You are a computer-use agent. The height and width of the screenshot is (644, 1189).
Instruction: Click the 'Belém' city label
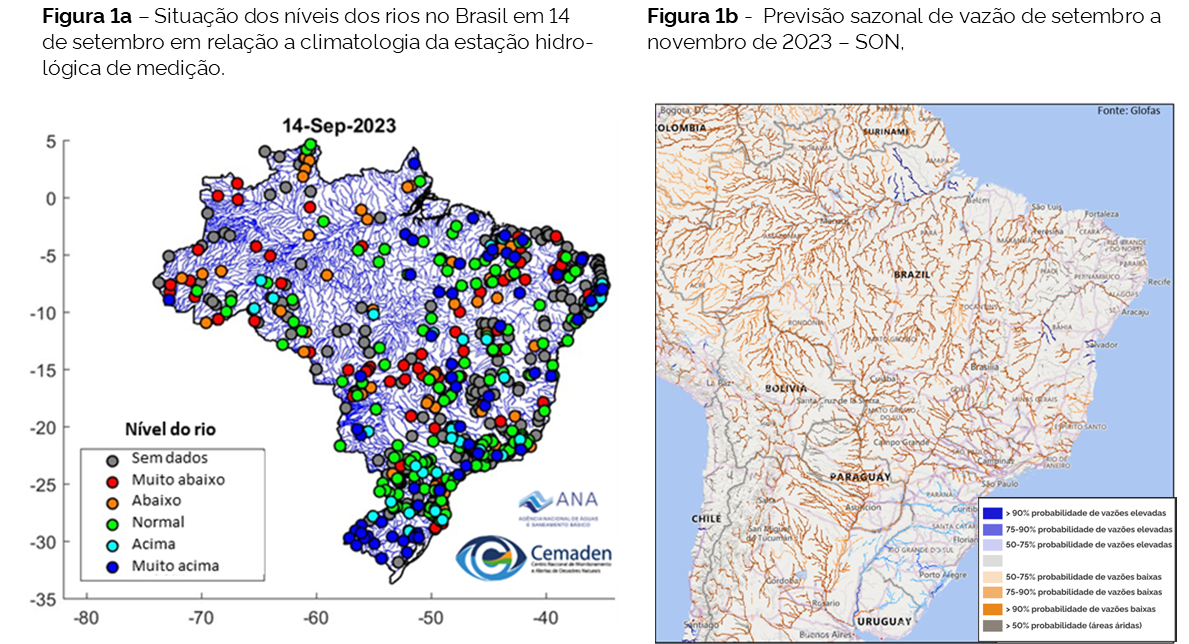tap(977, 200)
